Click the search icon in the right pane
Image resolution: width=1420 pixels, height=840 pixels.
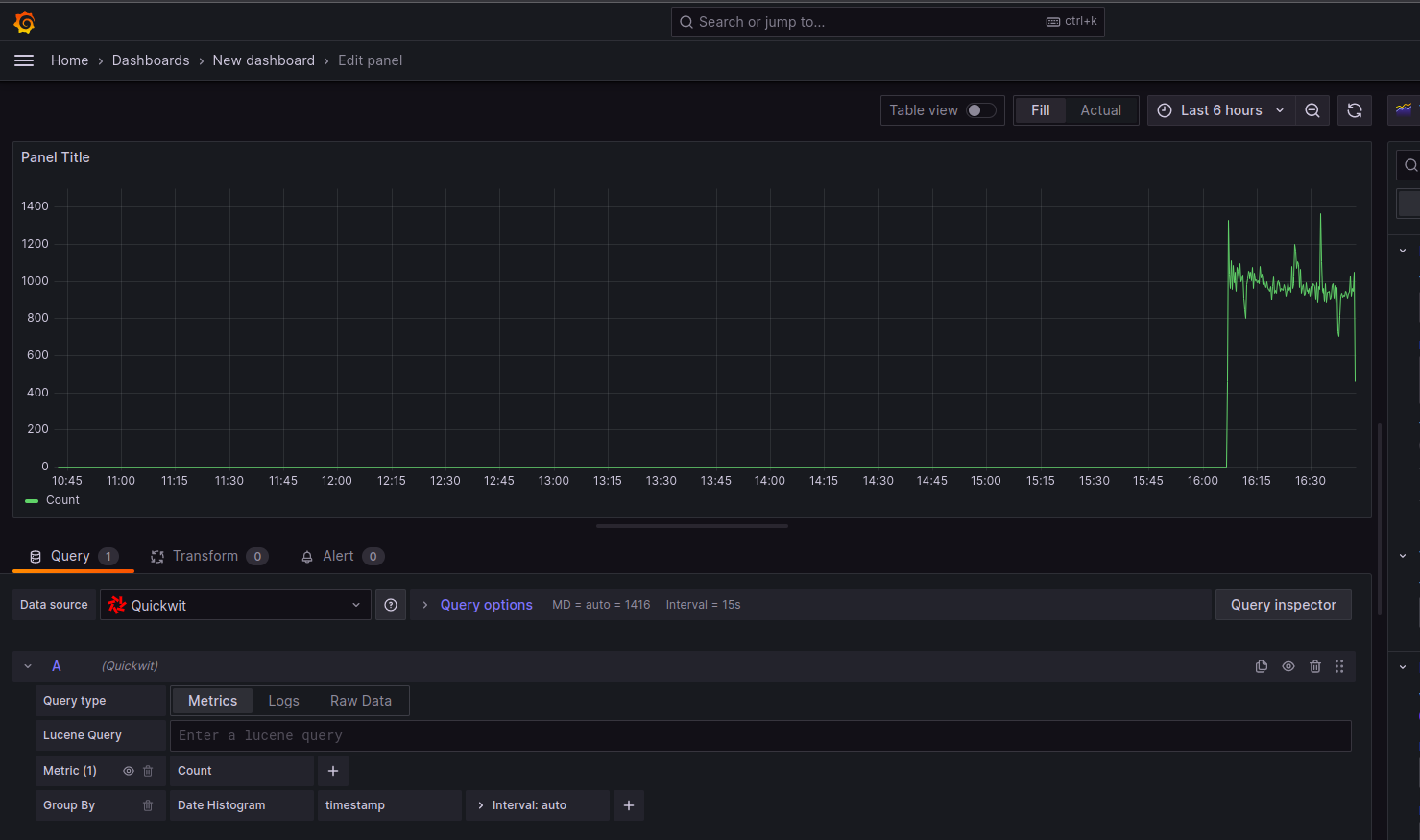click(1410, 165)
